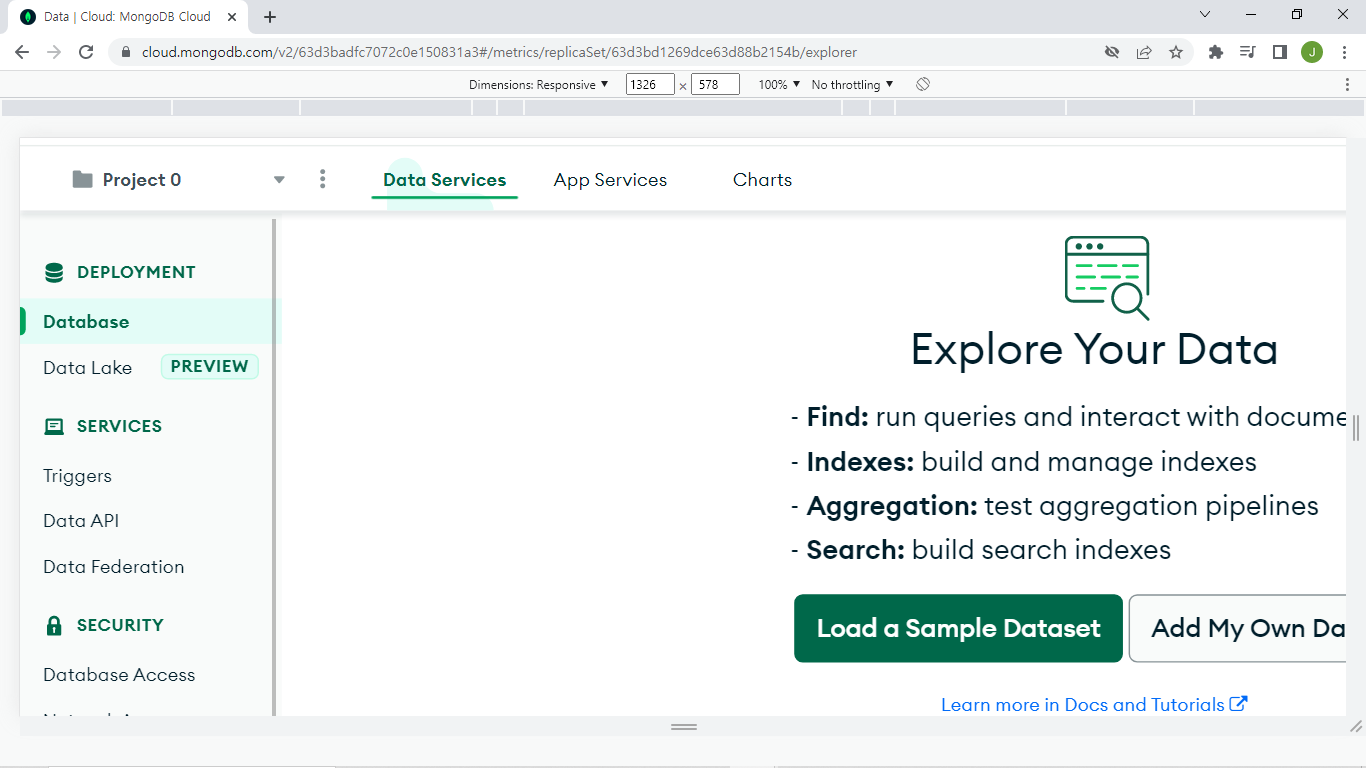
Task: Switch to the Charts tab
Action: point(762,180)
